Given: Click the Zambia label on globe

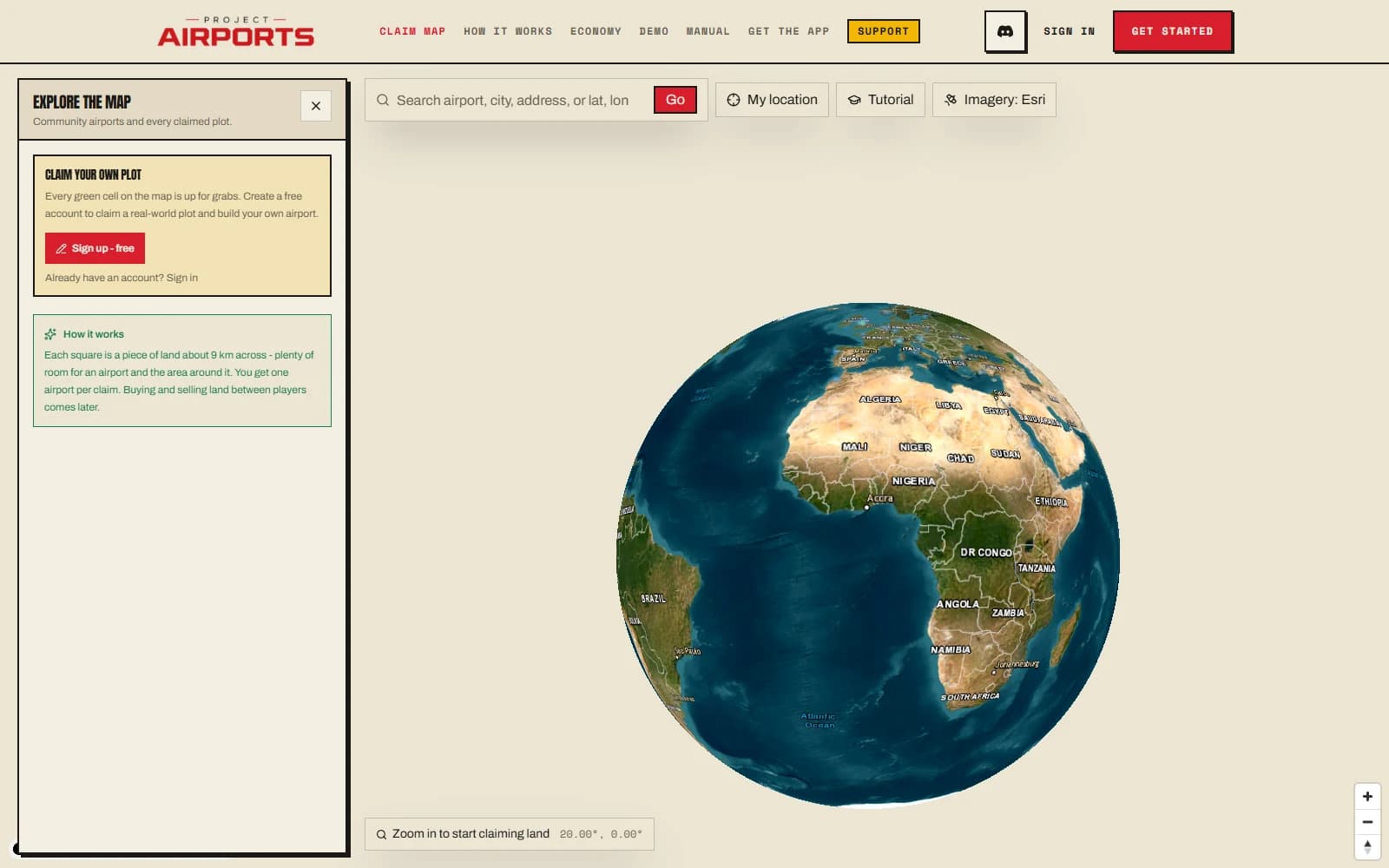Looking at the screenshot, I should (1008, 613).
